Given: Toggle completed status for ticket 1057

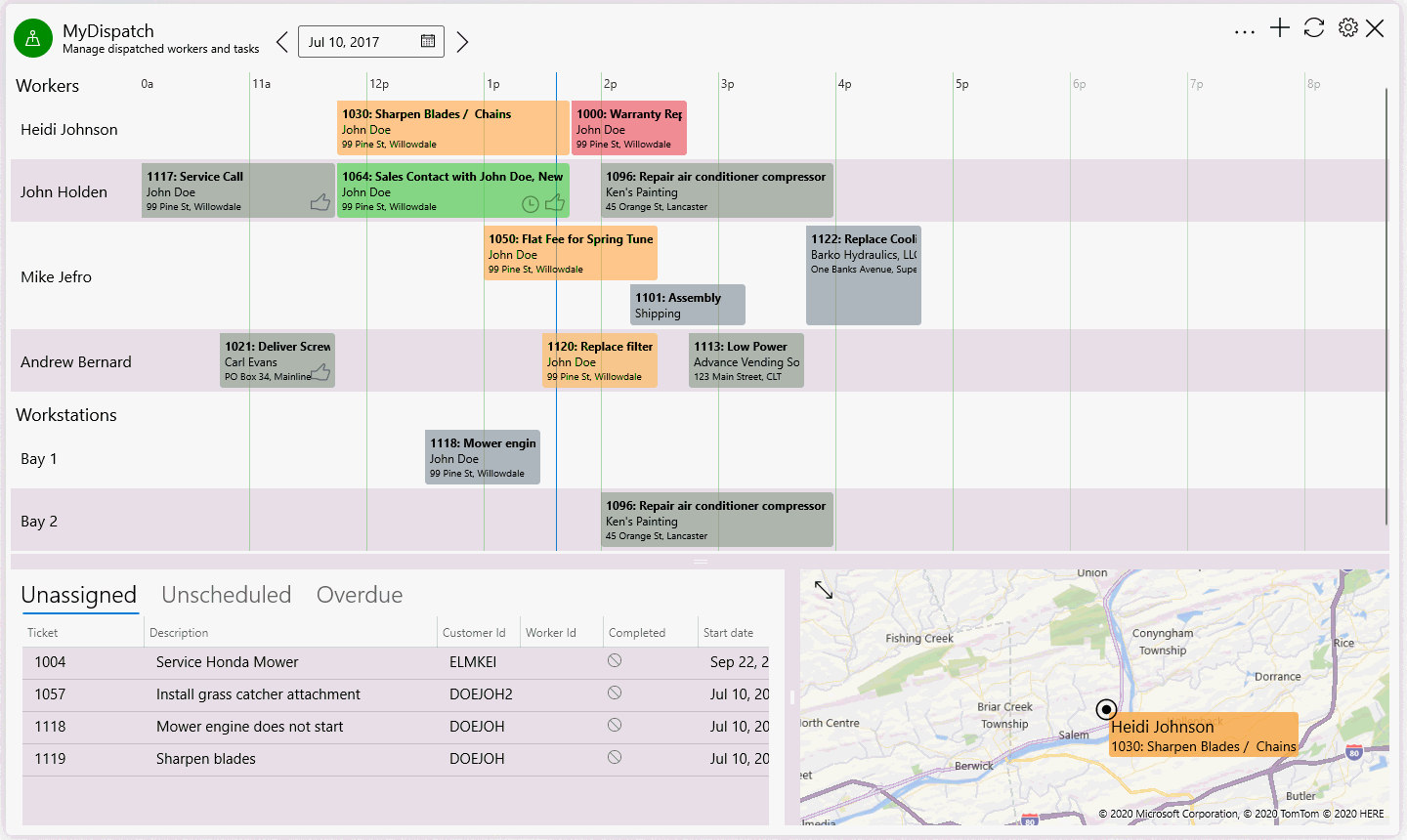Looking at the screenshot, I should 615,693.
